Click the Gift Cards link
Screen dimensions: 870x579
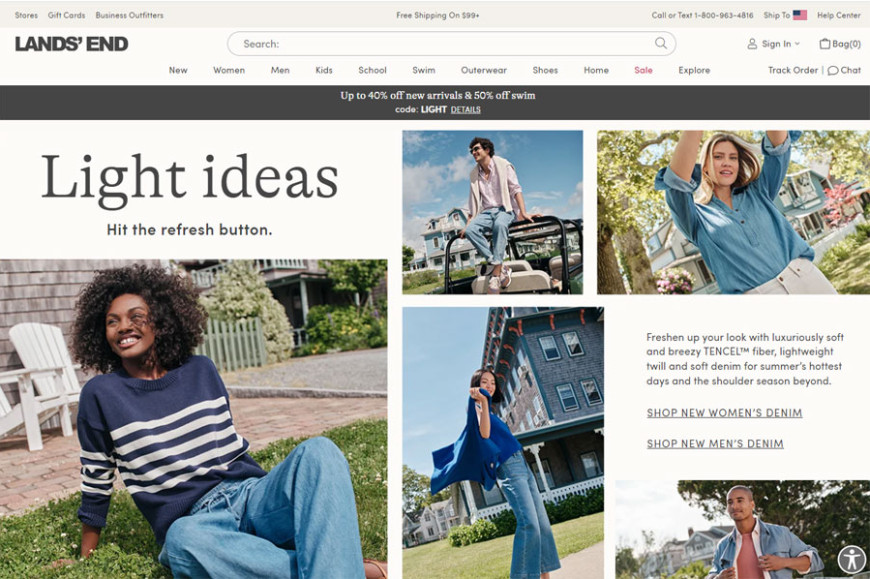click(67, 15)
